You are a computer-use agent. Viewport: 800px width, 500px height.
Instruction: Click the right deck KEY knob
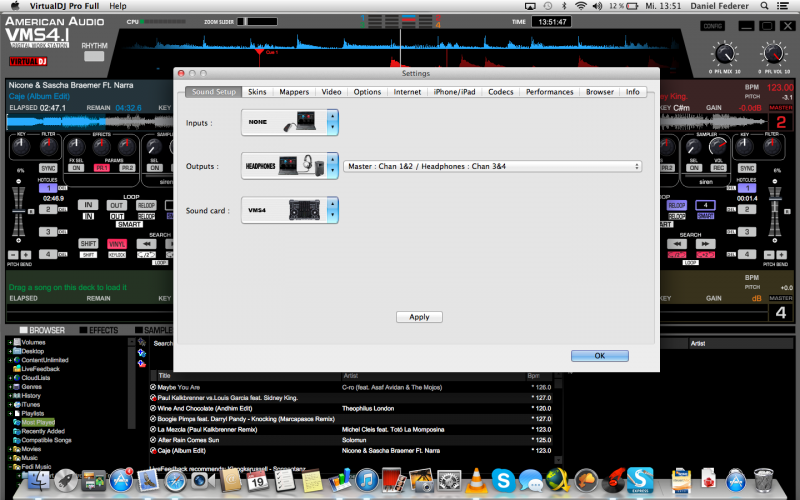pos(744,146)
